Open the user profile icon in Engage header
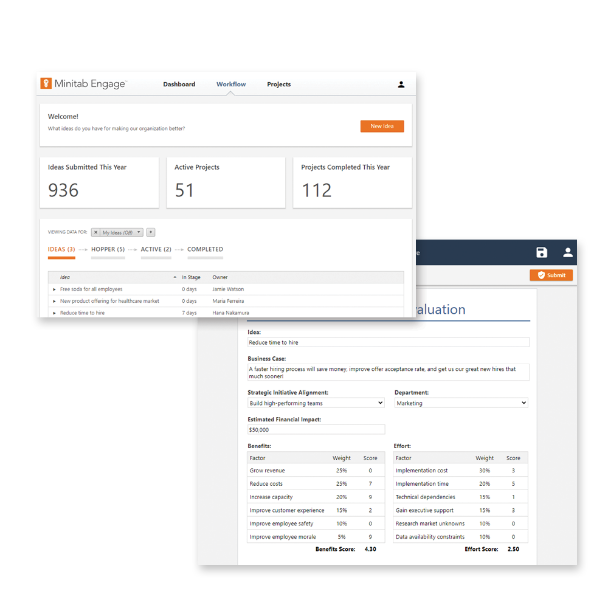Image resolution: width=608 pixels, height=608 pixels. pos(401,85)
